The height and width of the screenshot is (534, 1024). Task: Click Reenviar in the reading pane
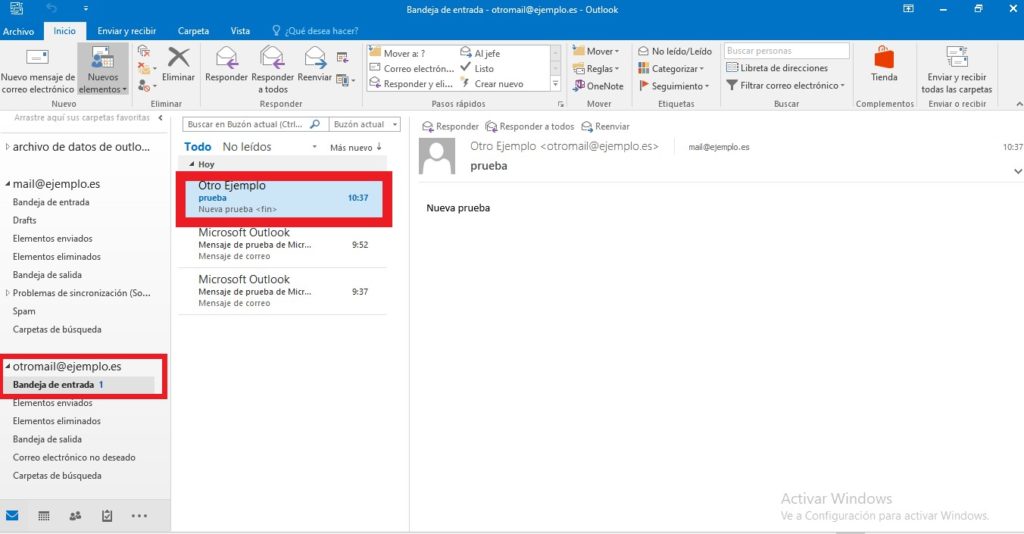point(605,127)
